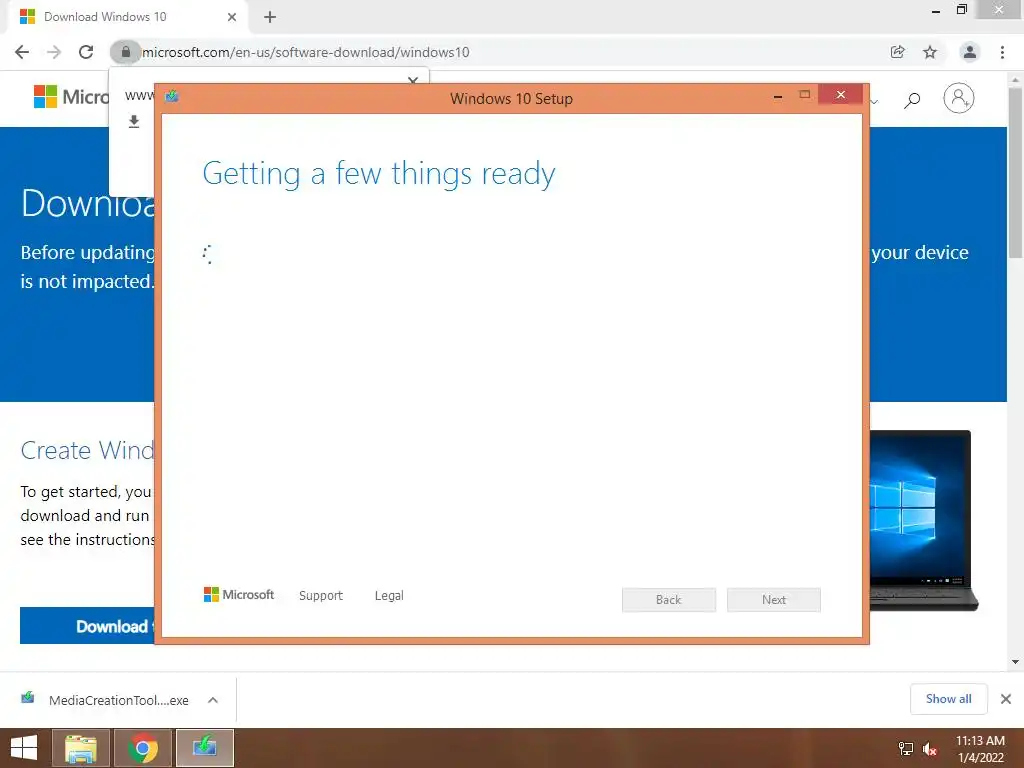Click Show all downloads
The height and width of the screenshot is (768, 1024).
pos(949,699)
